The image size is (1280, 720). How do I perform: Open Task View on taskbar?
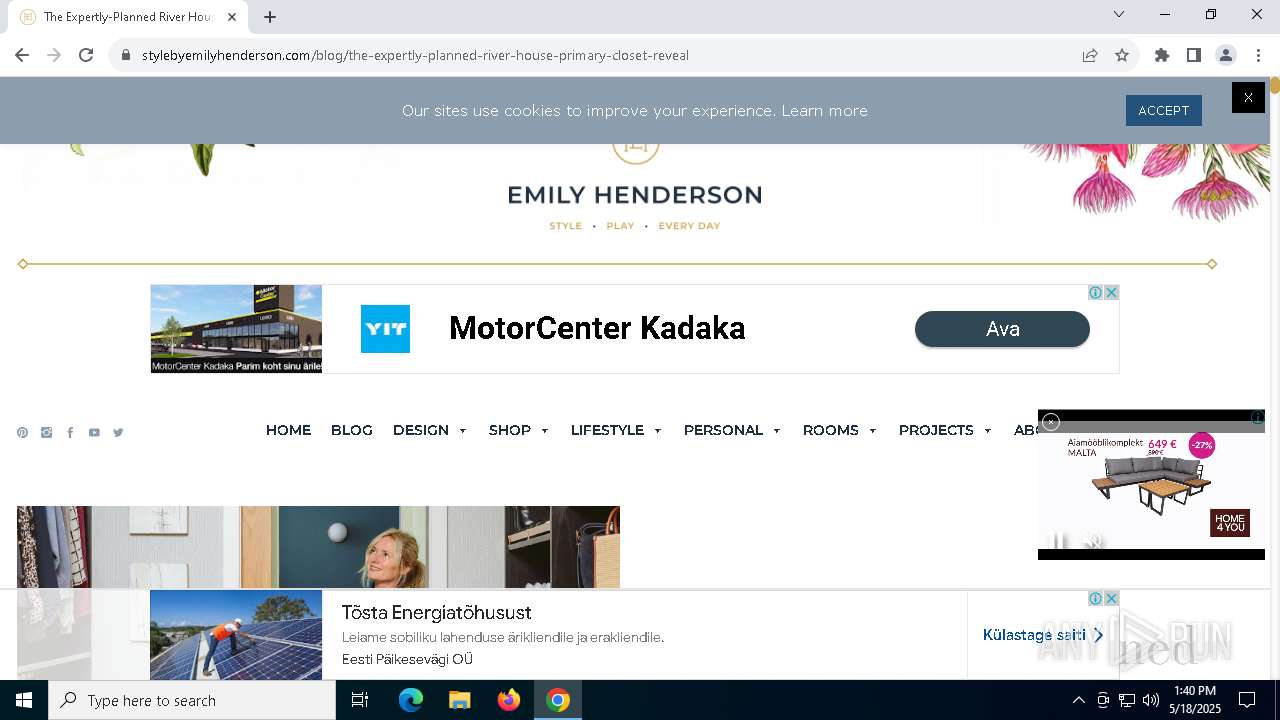click(x=360, y=700)
